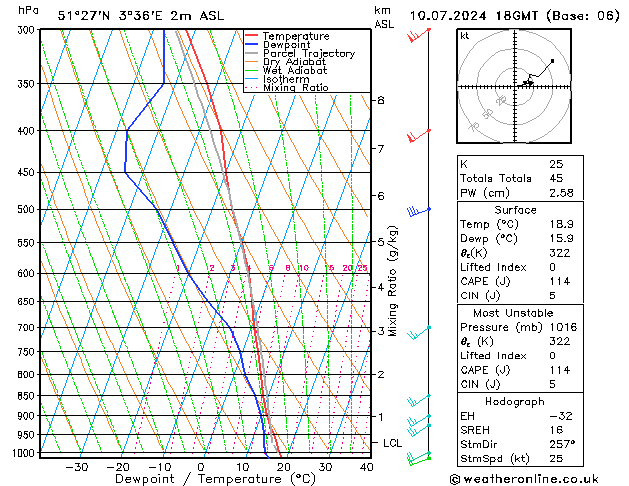The height and width of the screenshot is (486, 629).
Task: Click the green surface wind barb
Action: (419, 458)
